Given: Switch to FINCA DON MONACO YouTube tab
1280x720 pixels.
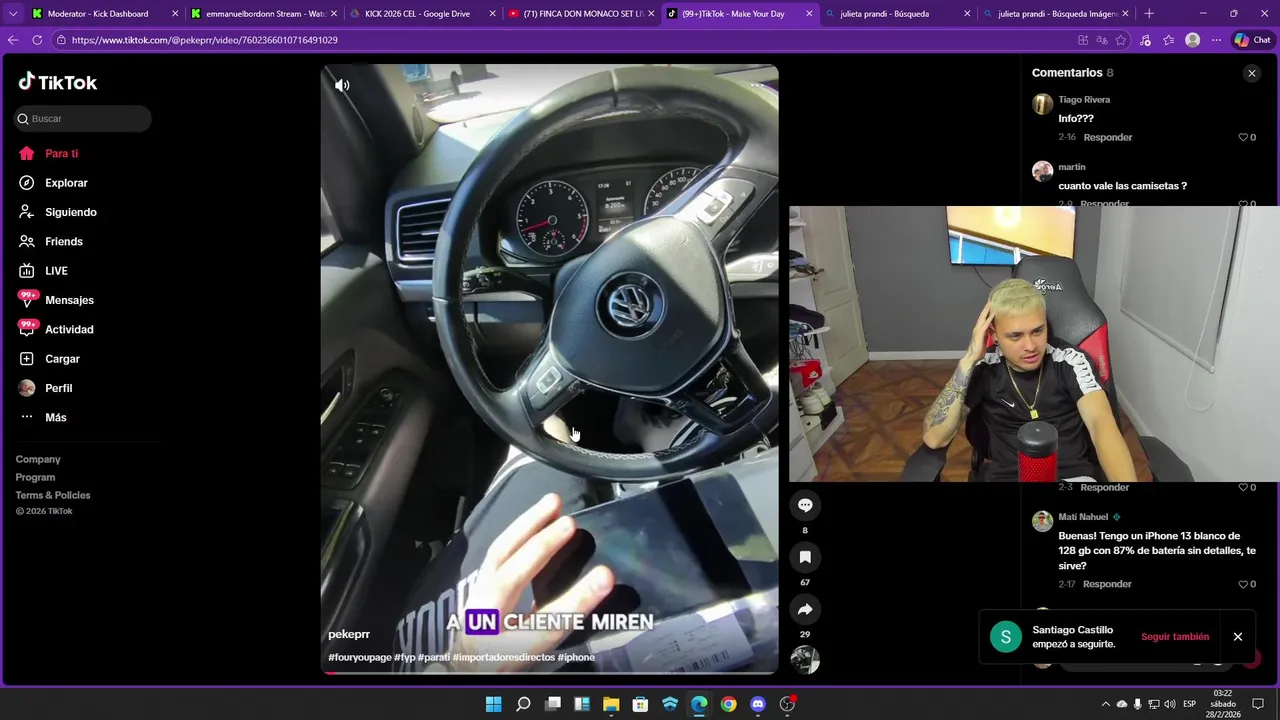Looking at the screenshot, I should [582, 14].
